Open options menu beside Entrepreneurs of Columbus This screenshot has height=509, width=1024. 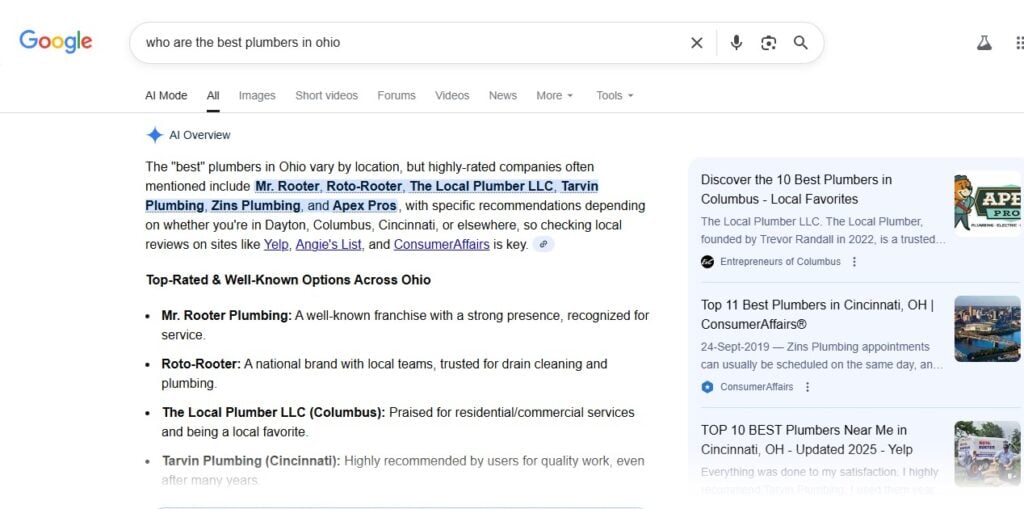[x=854, y=261]
